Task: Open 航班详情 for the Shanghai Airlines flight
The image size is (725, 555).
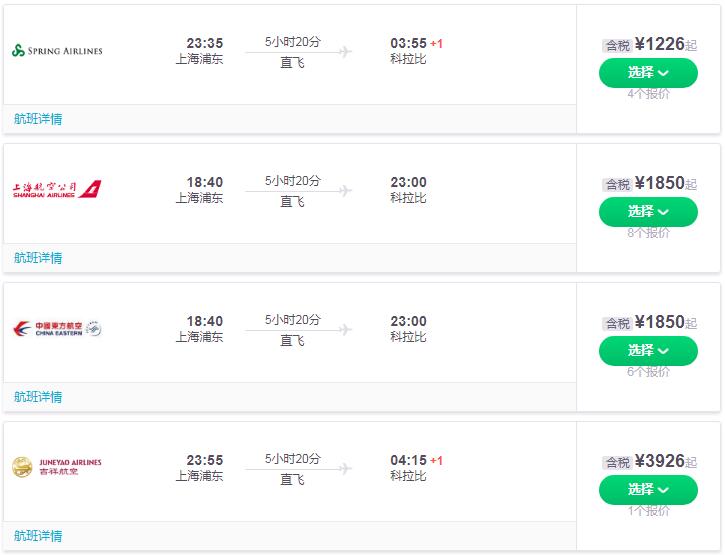Action: (x=38, y=258)
